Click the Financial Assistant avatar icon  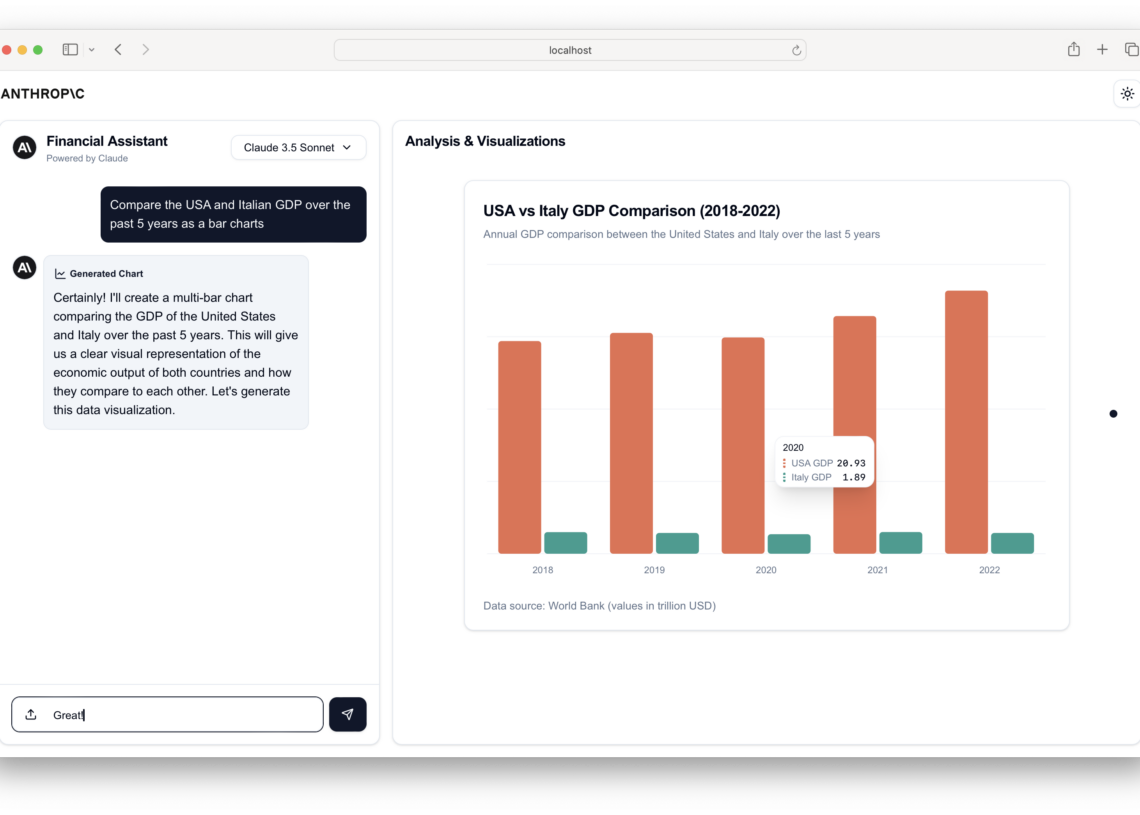point(24,148)
